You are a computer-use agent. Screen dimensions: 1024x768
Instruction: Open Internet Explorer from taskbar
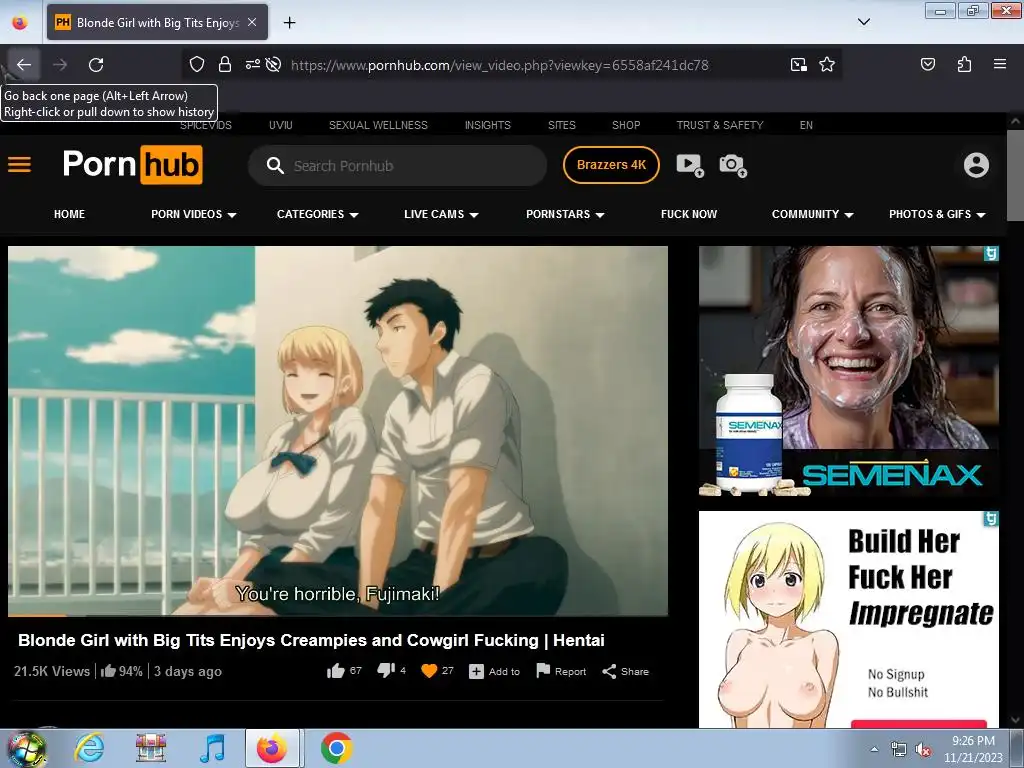[89, 748]
